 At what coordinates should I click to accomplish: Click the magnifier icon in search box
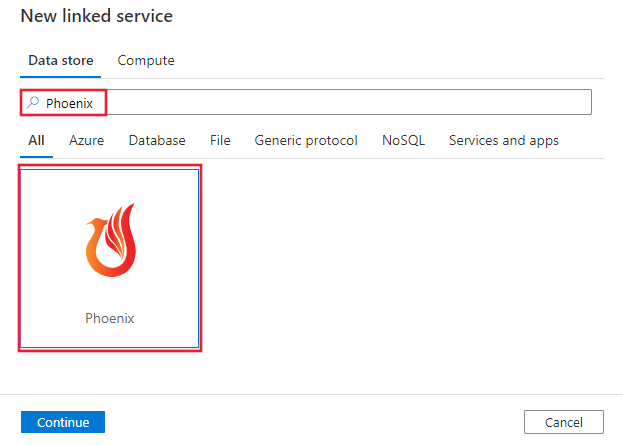pos(33,102)
